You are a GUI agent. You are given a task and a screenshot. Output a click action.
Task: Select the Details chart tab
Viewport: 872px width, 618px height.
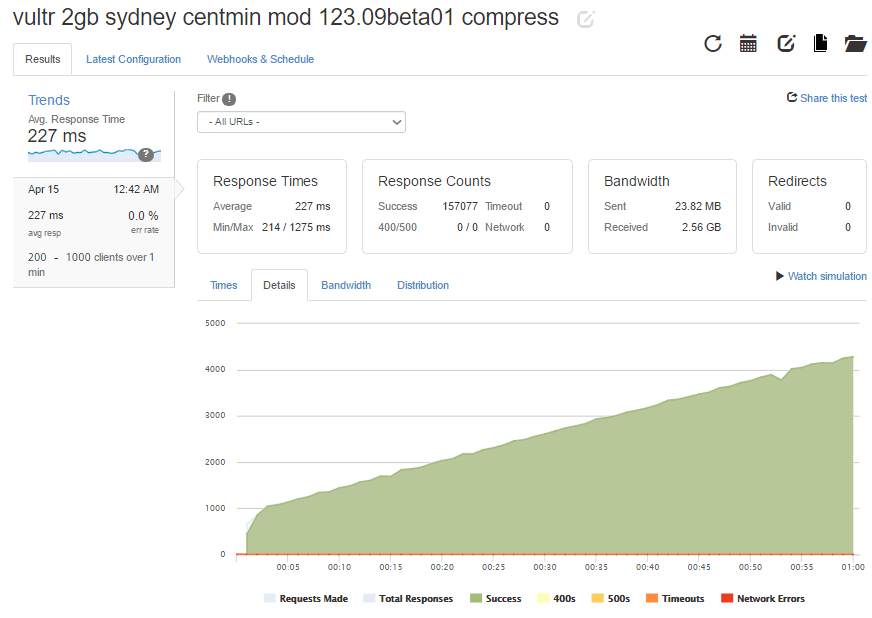pos(279,285)
